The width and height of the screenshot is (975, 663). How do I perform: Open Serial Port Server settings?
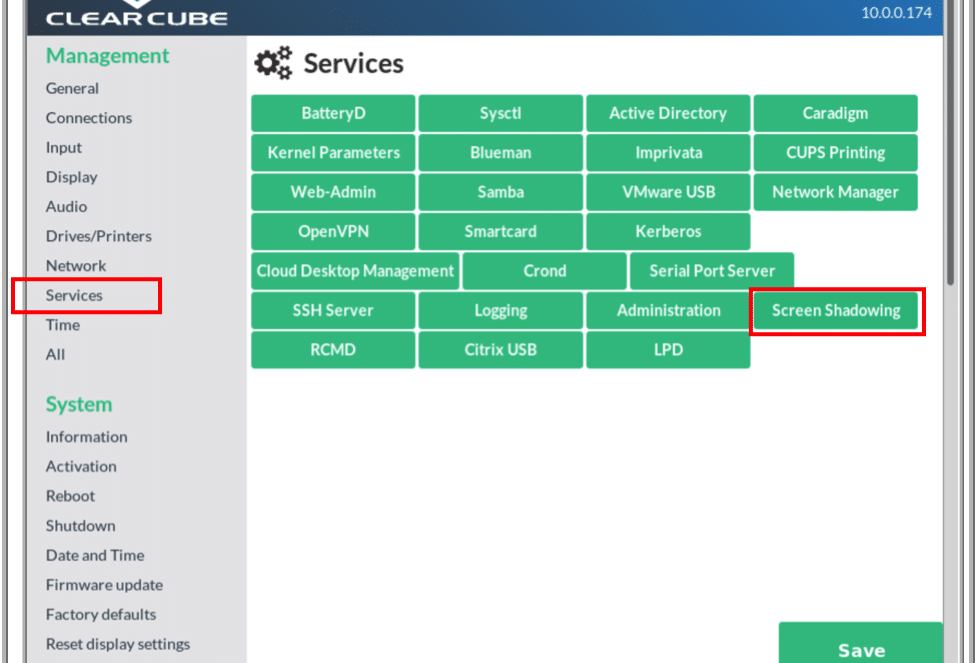[712, 271]
